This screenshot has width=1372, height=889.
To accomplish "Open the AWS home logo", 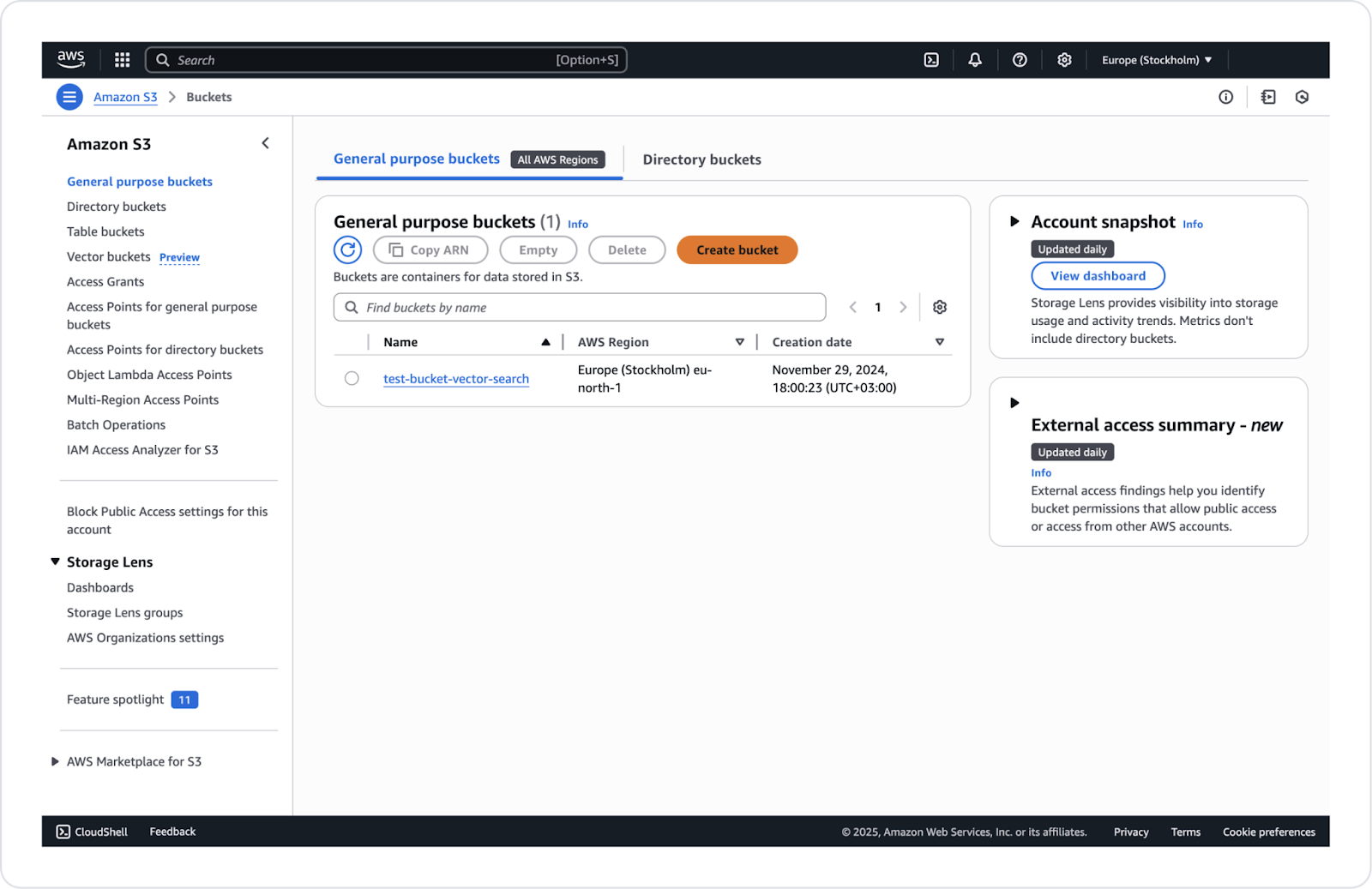I will pos(71,59).
